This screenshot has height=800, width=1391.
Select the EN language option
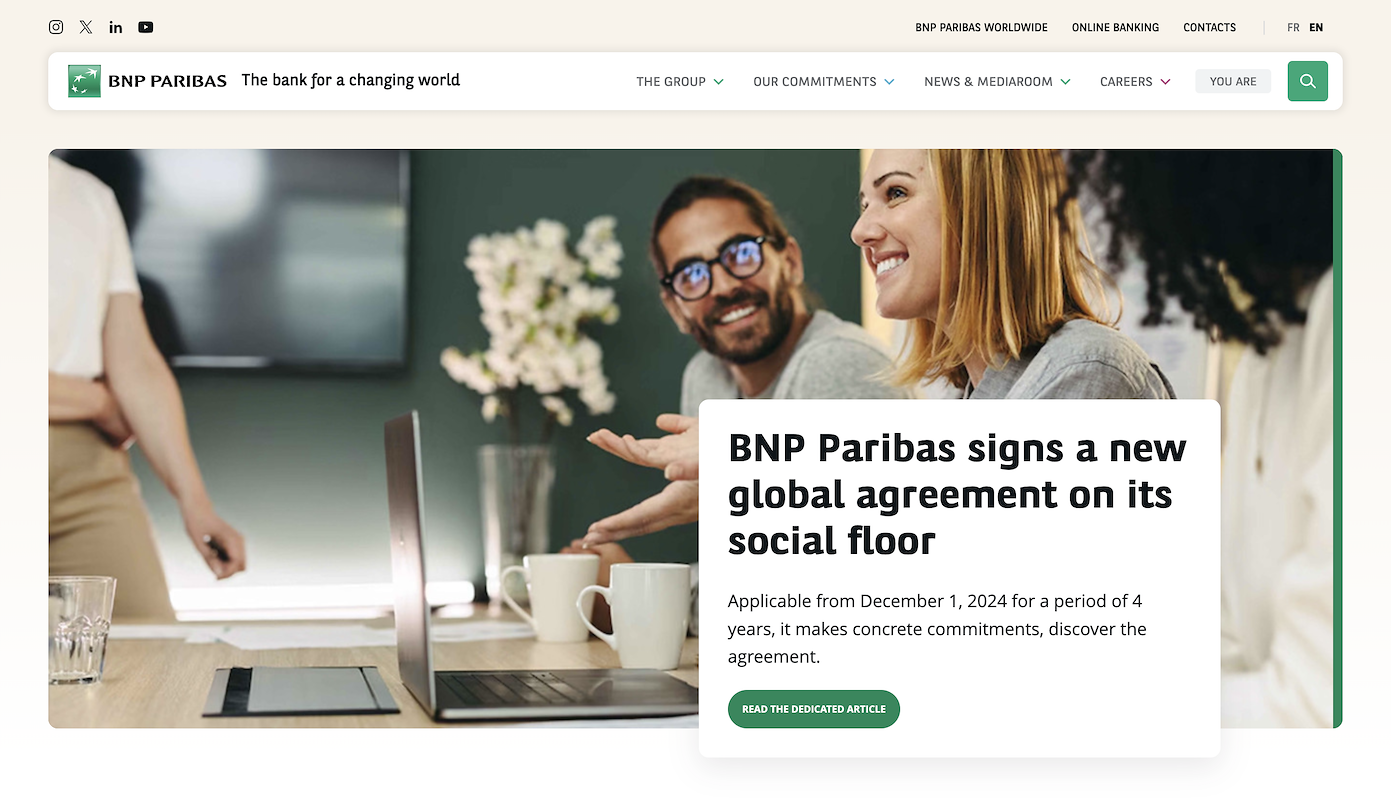1316,27
